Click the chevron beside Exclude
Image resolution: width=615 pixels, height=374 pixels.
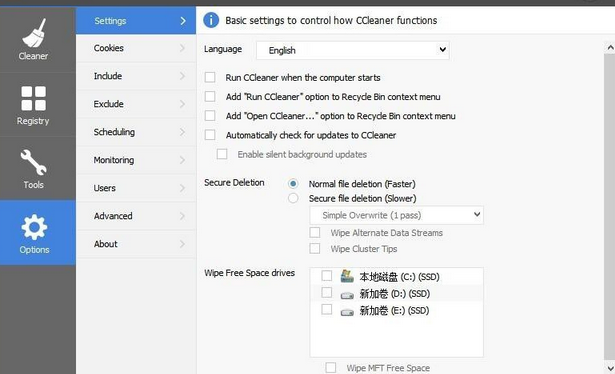coord(182,104)
